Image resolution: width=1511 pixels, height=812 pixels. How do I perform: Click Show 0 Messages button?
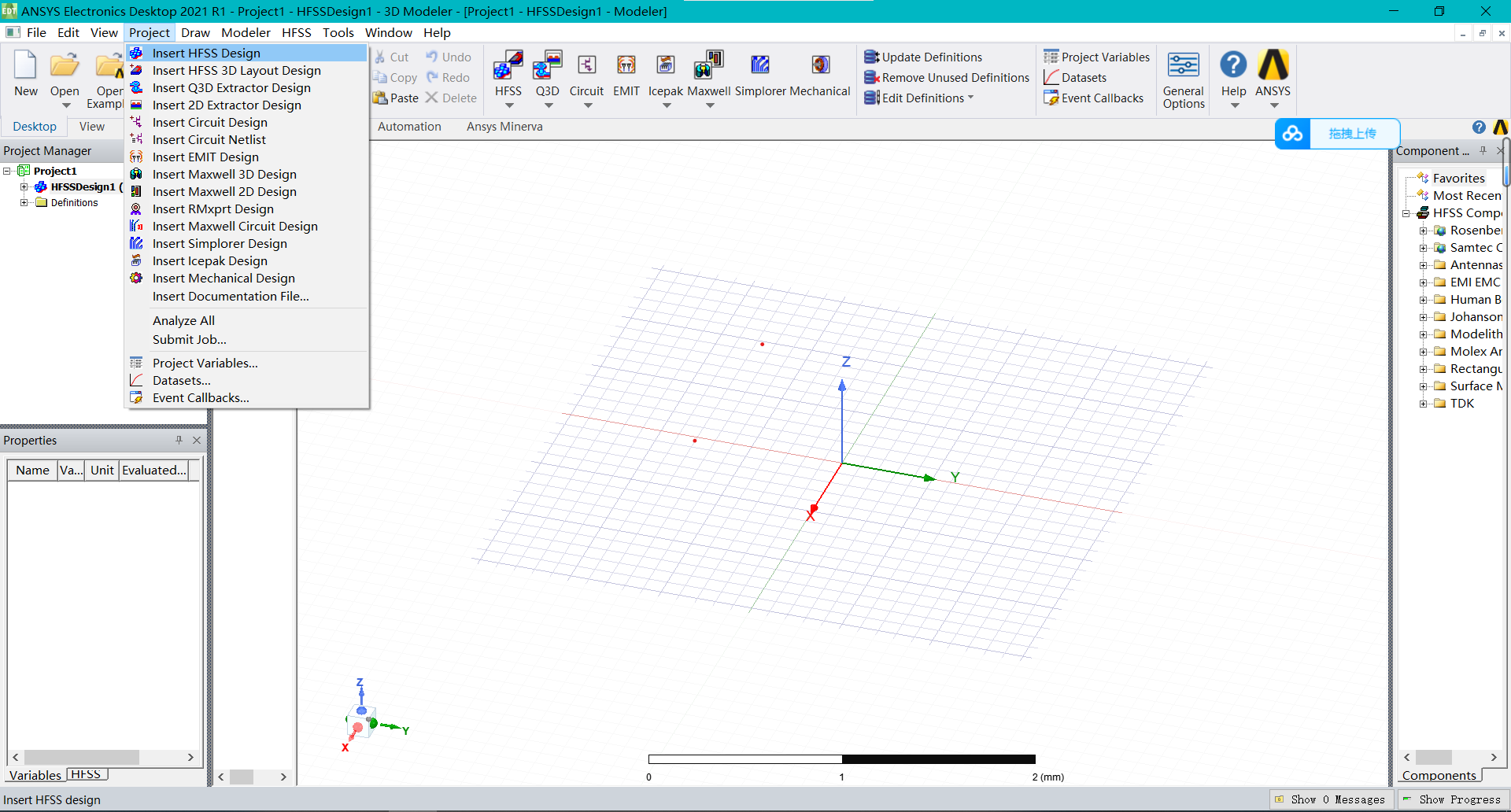pos(1330,799)
